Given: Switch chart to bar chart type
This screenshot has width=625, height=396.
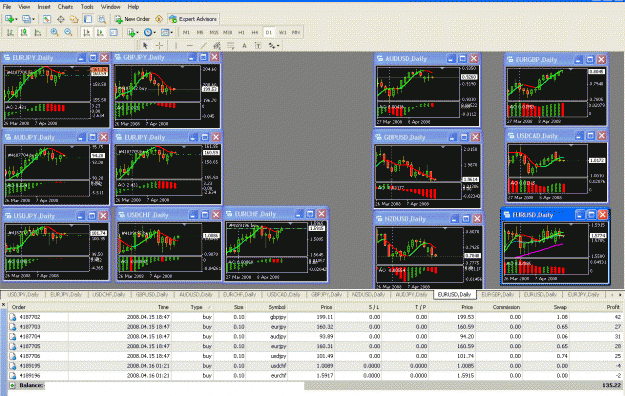Looking at the screenshot, I should tap(11, 33).
